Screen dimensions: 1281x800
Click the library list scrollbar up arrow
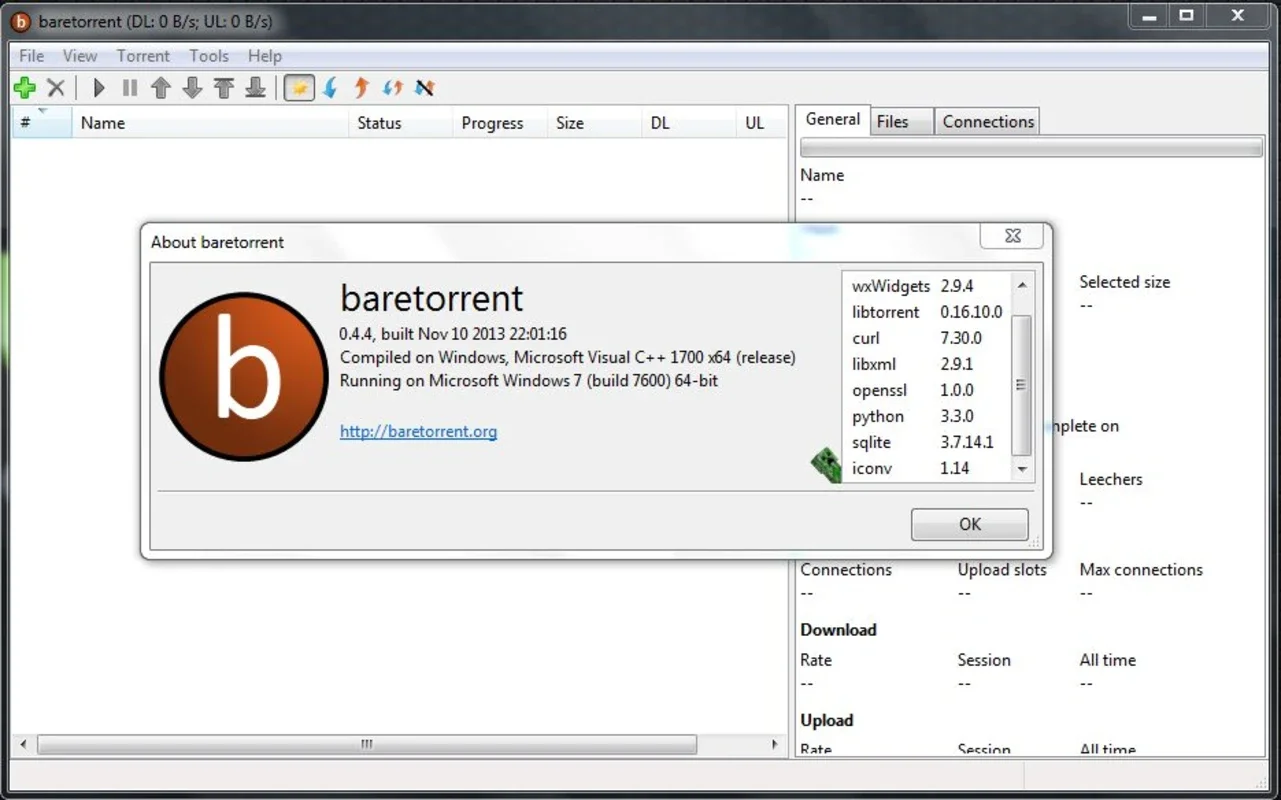pyautogui.click(x=1021, y=285)
